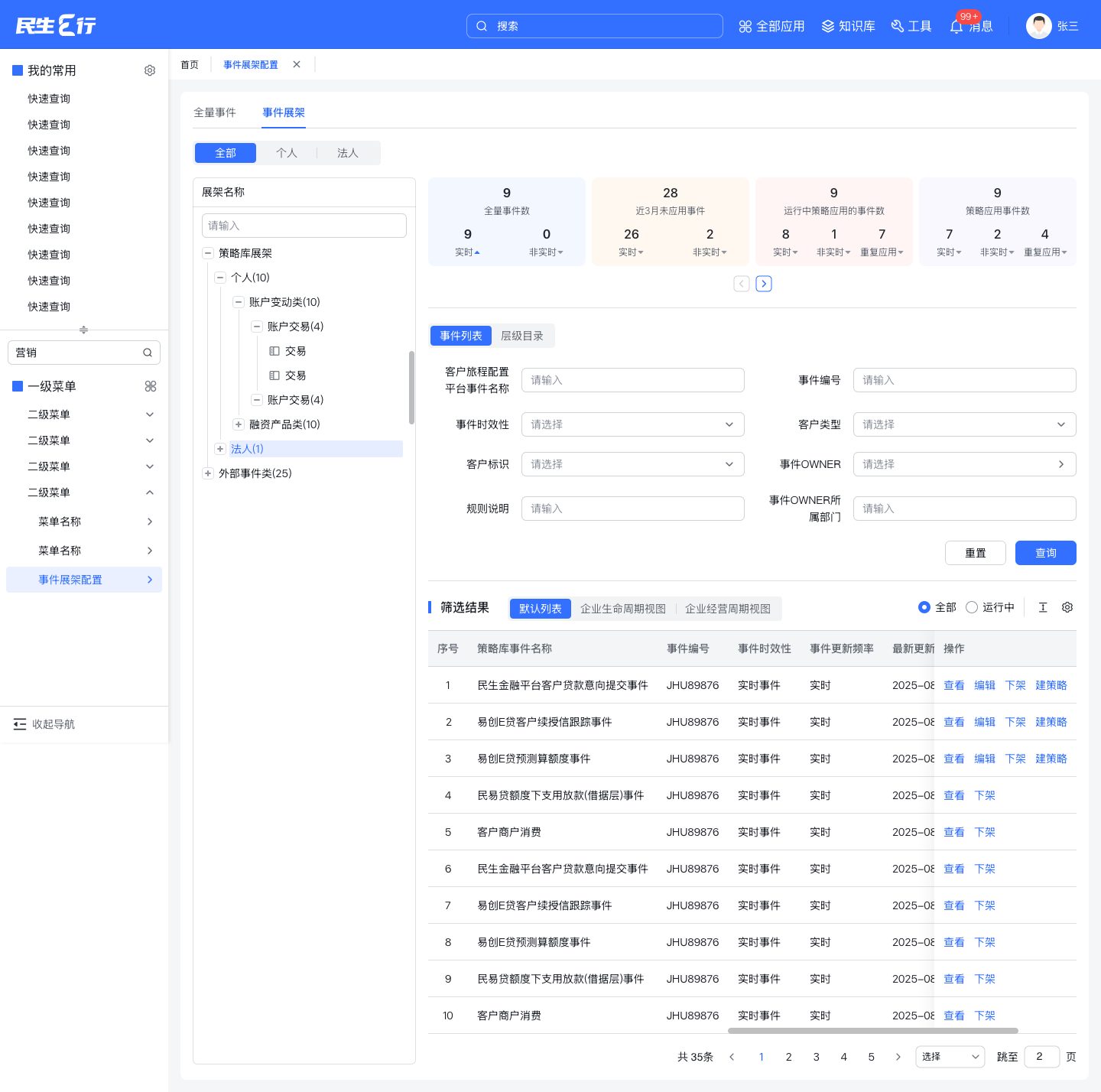
Task: Select the 全部 radio button
Action: click(924, 607)
